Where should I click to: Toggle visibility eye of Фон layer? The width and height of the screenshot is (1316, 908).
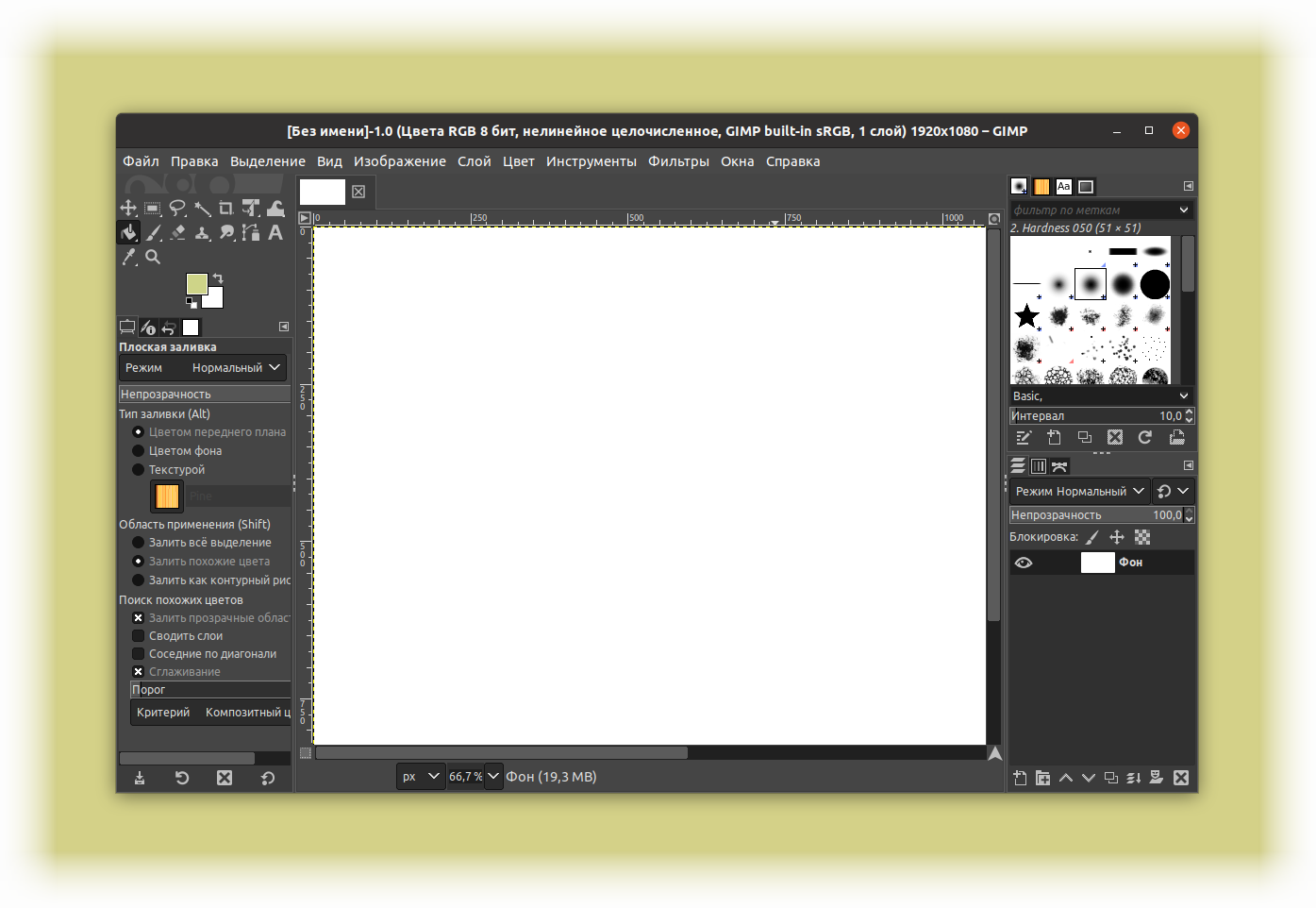coord(1024,563)
